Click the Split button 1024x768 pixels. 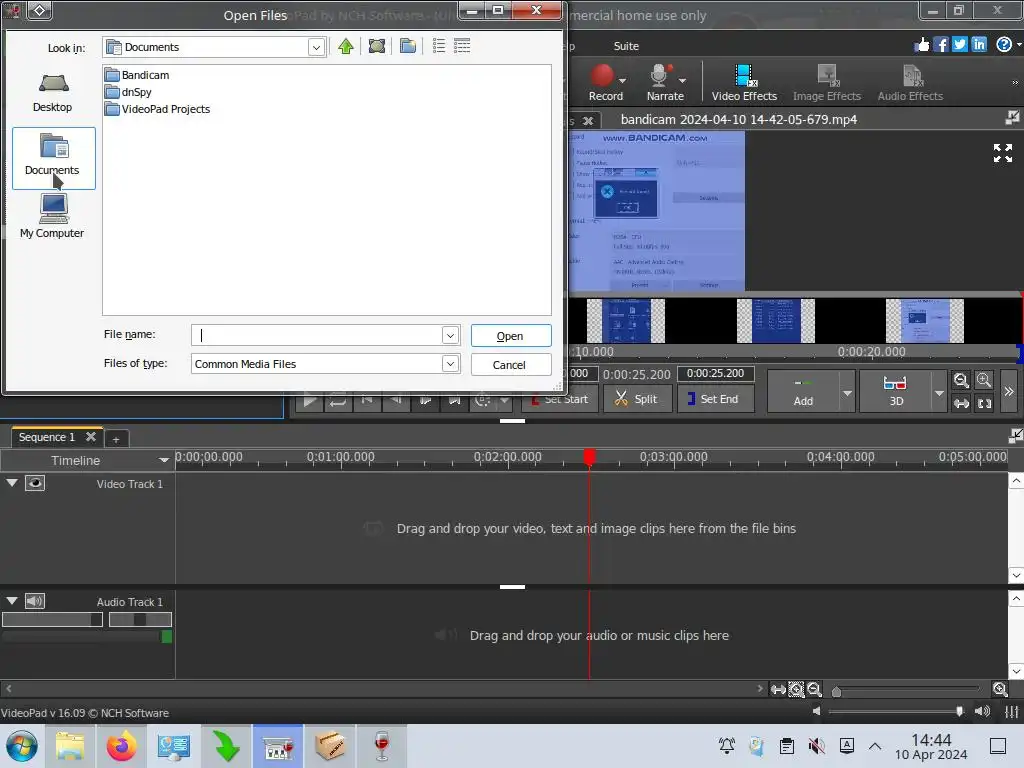(x=637, y=398)
